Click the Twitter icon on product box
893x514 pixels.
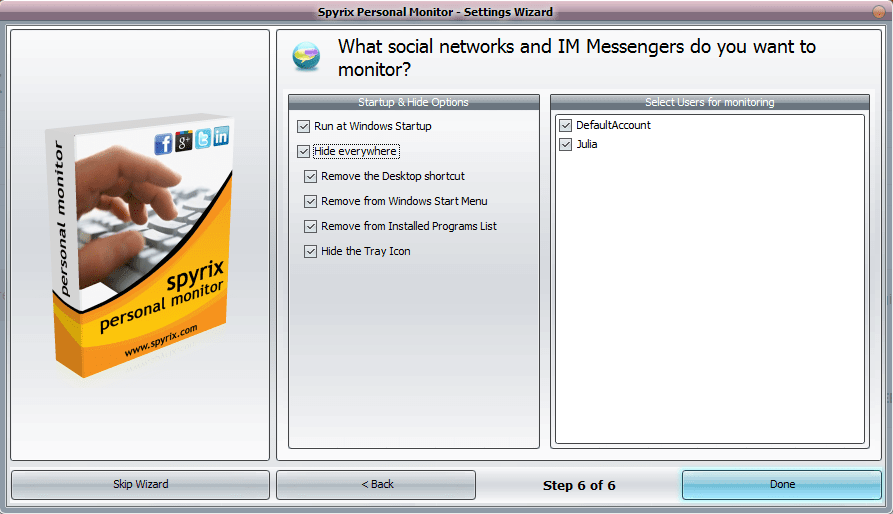click(203, 138)
